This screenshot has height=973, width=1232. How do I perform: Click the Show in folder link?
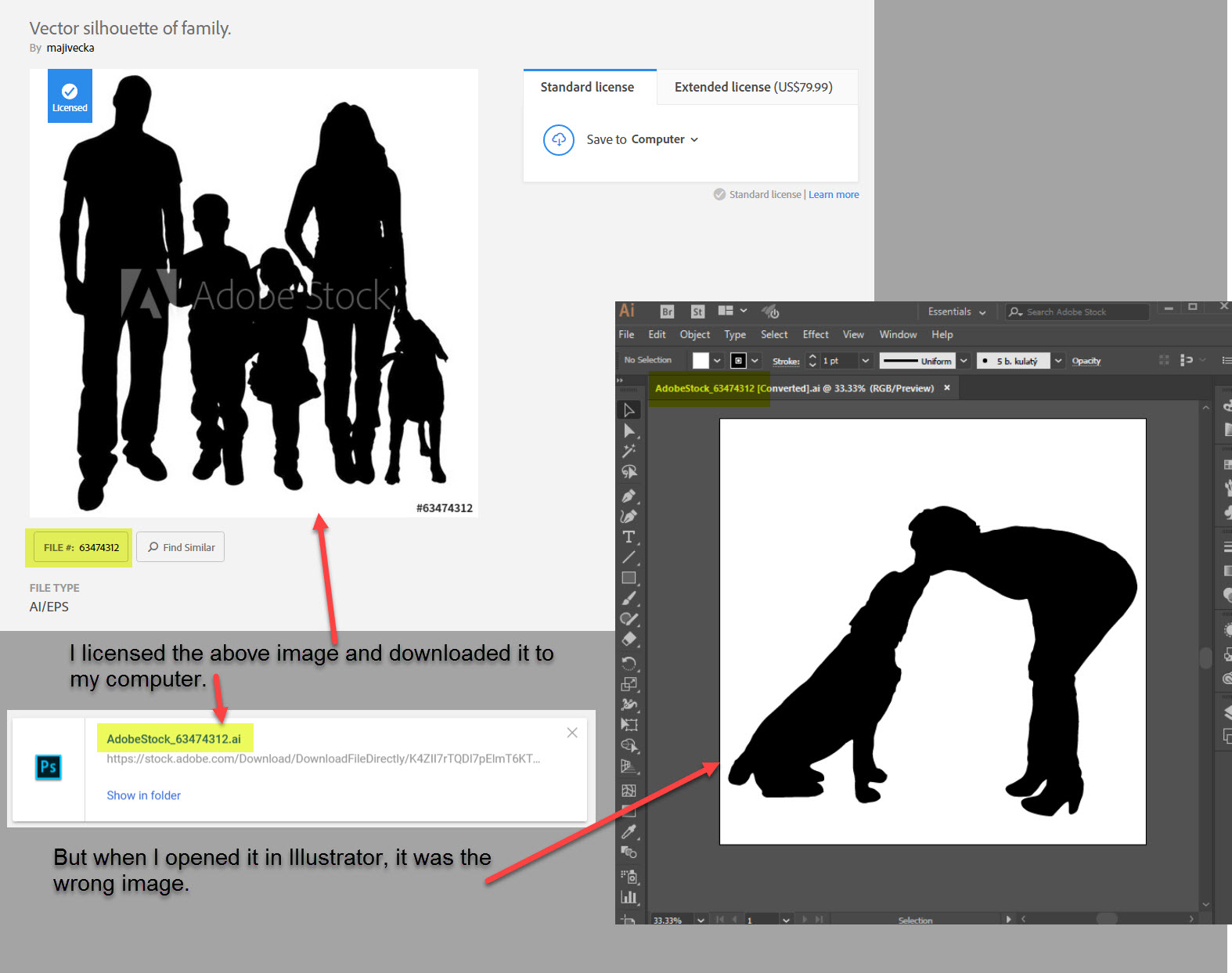tap(143, 795)
